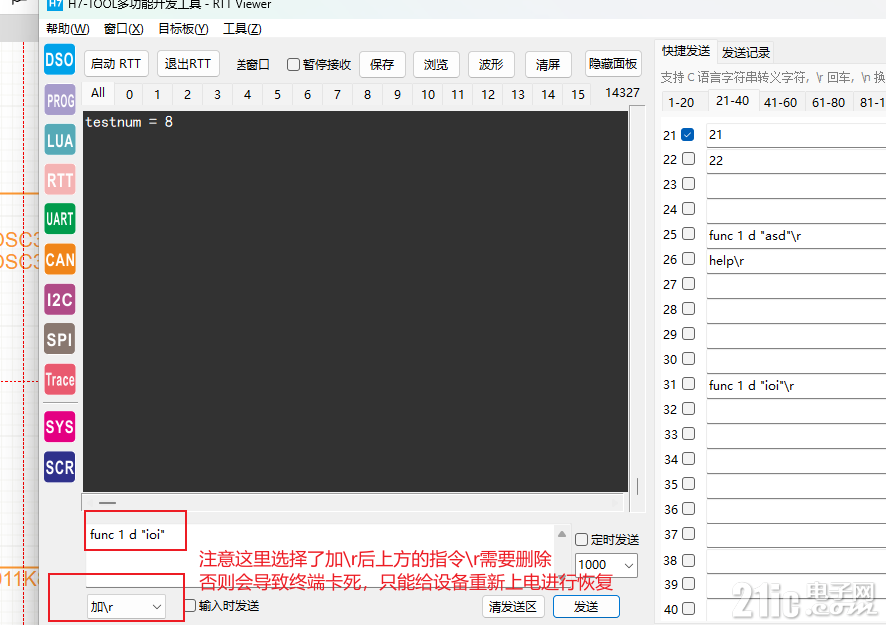The width and height of the screenshot is (886, 625).
Task: Click quick-send field 31 func 1 d "ioi"\r
Action: [796, 385]
